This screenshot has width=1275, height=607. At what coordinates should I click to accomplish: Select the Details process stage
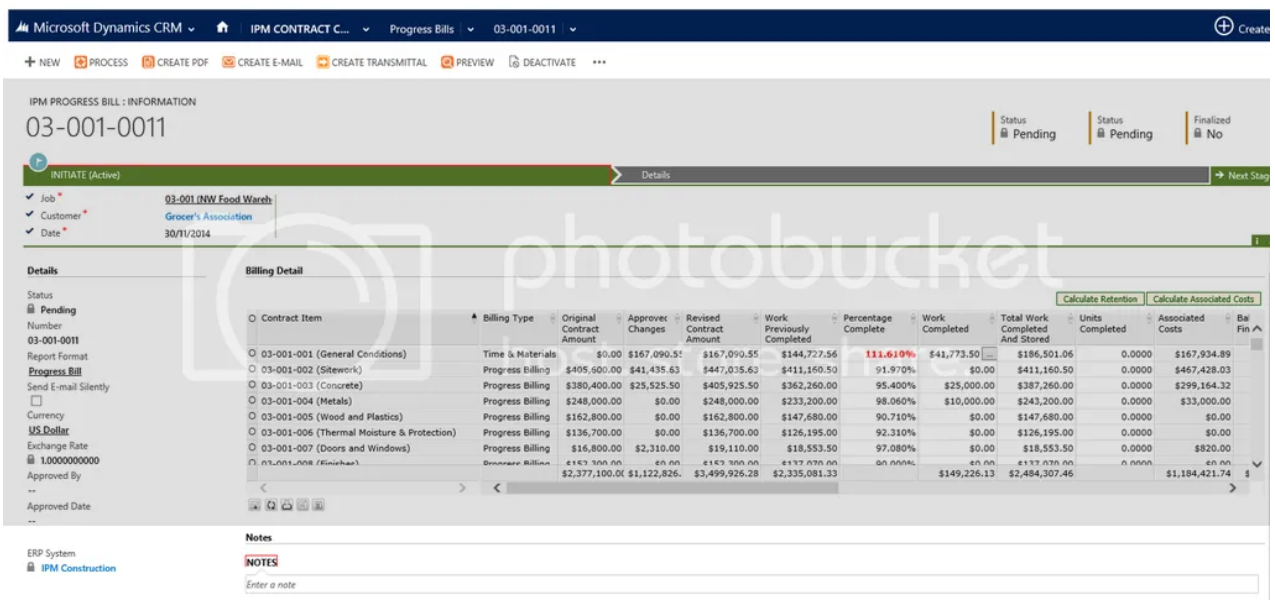pos(910,175)
